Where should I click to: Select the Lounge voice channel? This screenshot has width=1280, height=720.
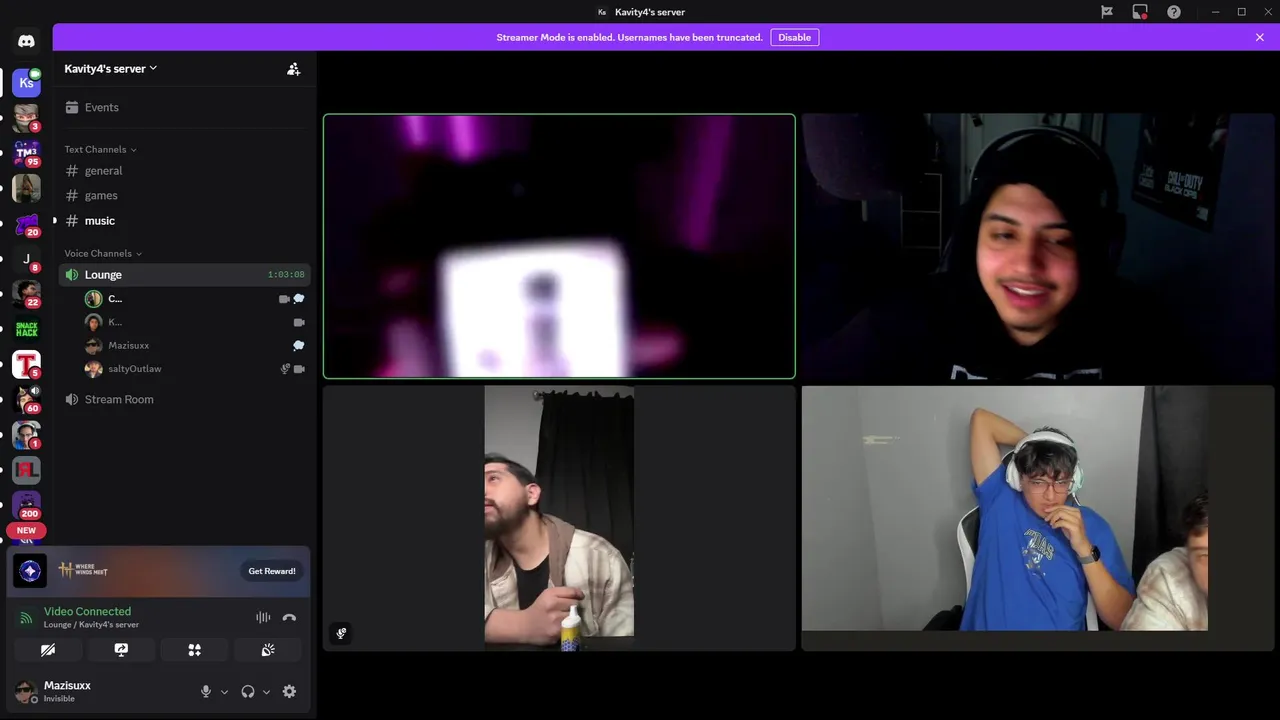coord(184,275)
